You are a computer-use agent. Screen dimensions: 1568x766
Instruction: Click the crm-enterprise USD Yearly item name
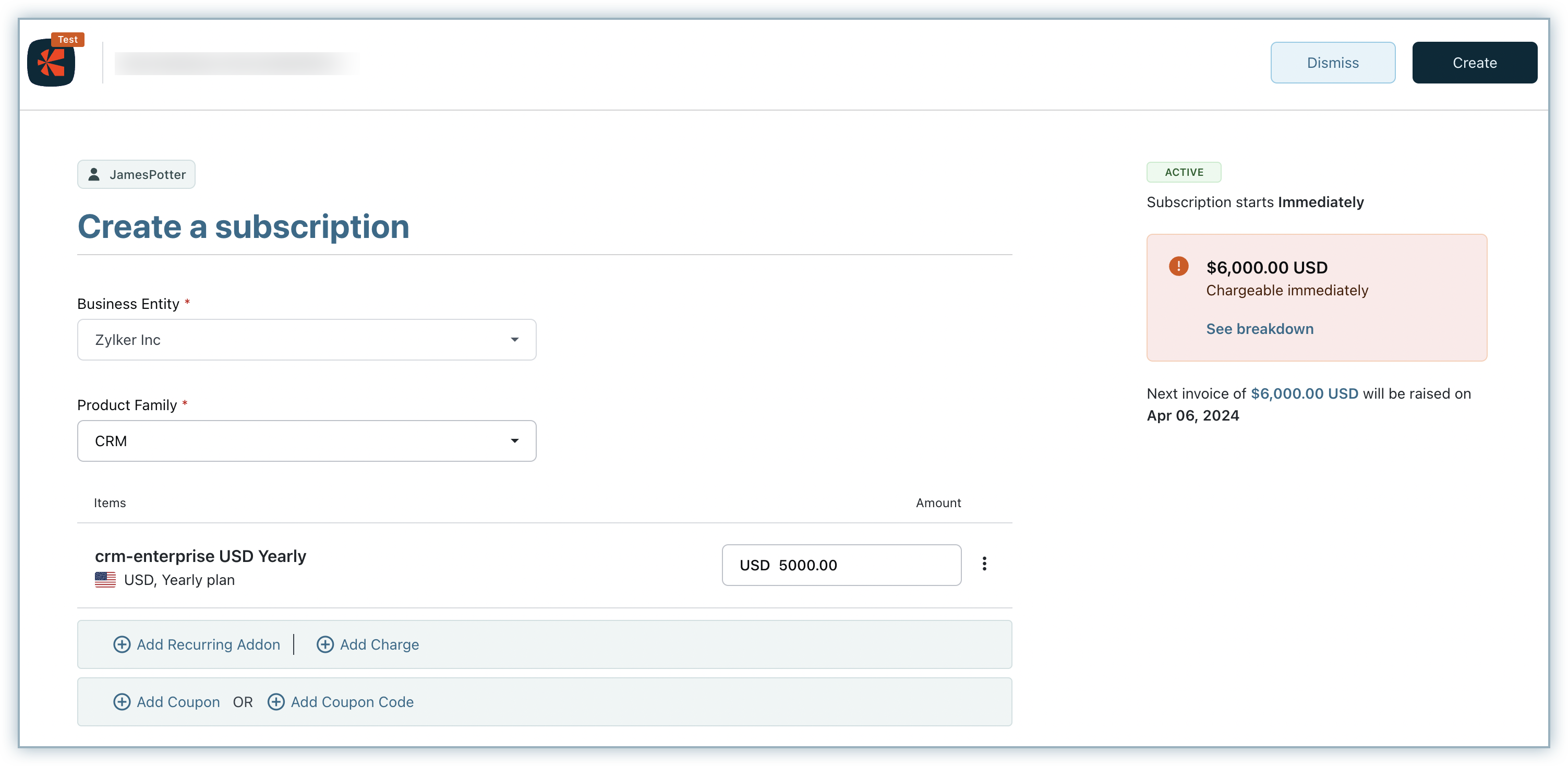pyautogui.click(x=200, y=556)
